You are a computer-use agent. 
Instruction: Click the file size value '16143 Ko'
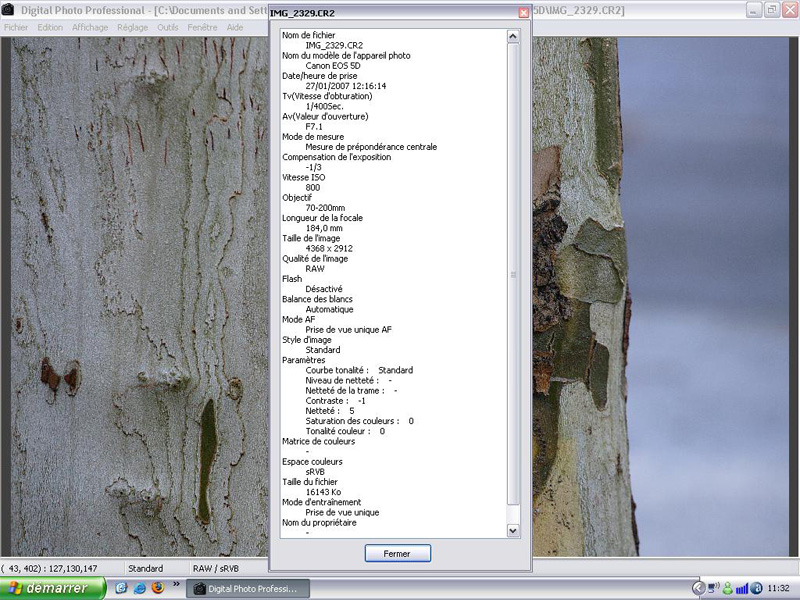click(x=323, y=492)
